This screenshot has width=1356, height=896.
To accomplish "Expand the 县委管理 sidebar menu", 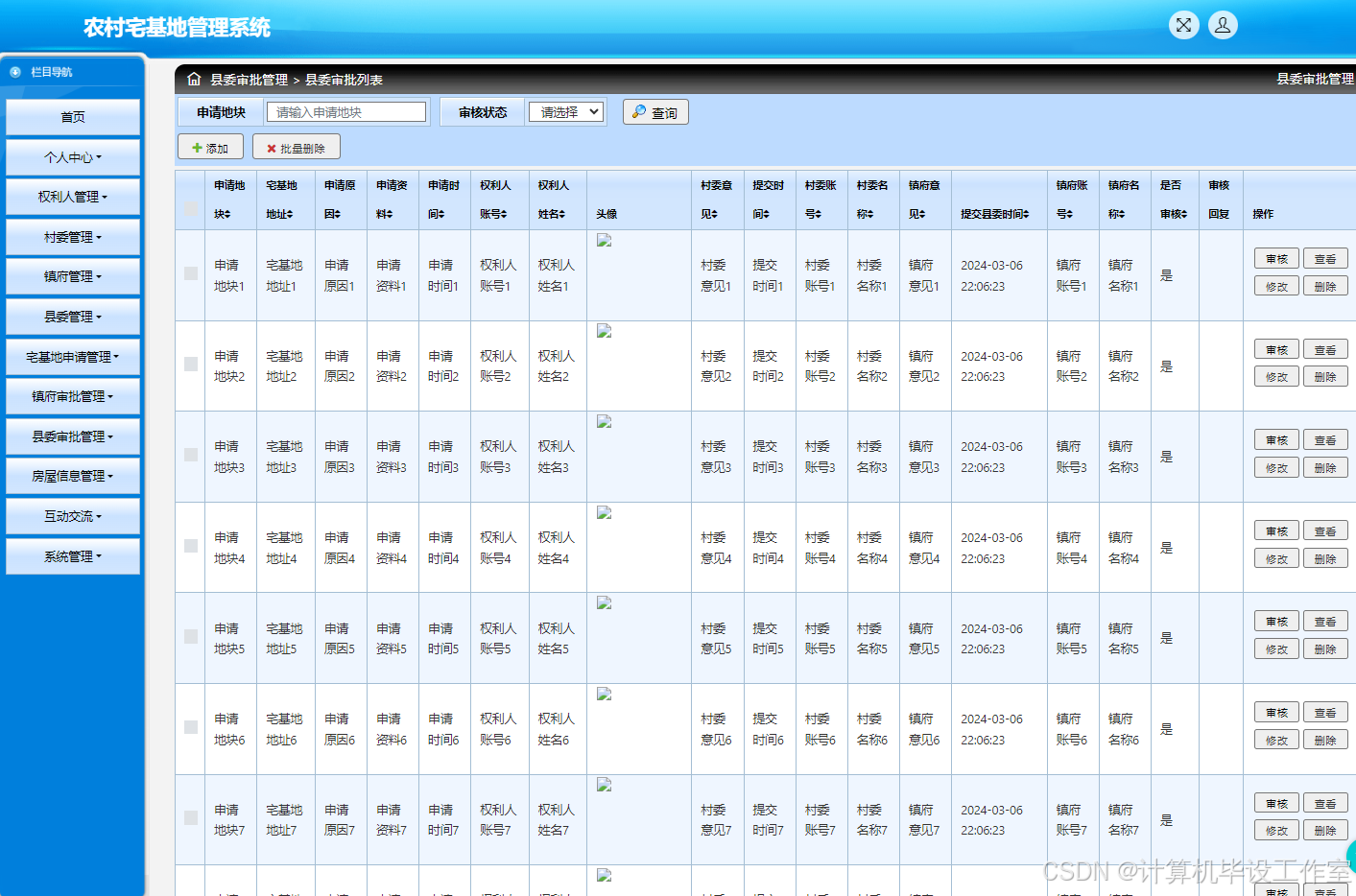I will coord(73,317).
